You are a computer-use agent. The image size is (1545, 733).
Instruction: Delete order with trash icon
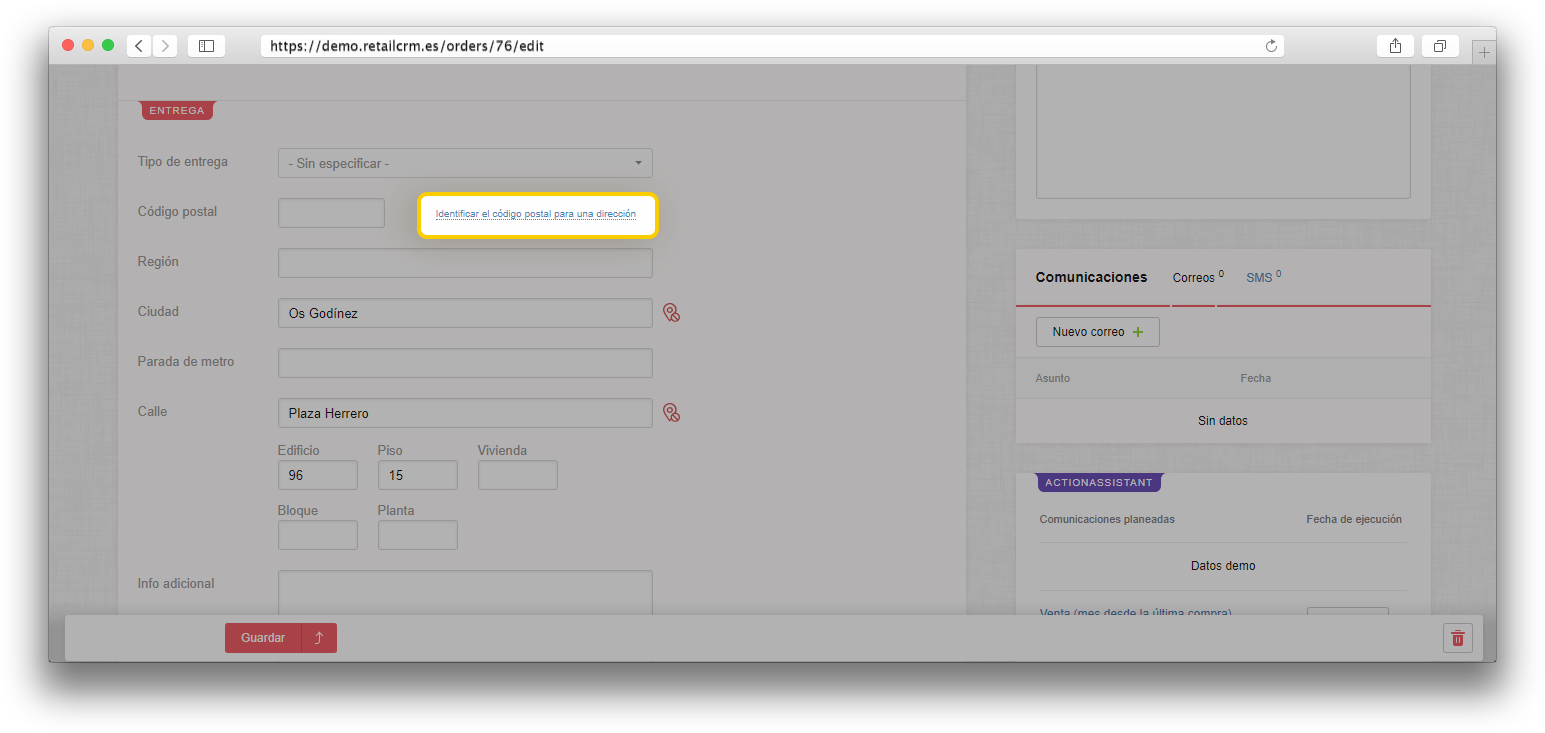pos(1458,638)
